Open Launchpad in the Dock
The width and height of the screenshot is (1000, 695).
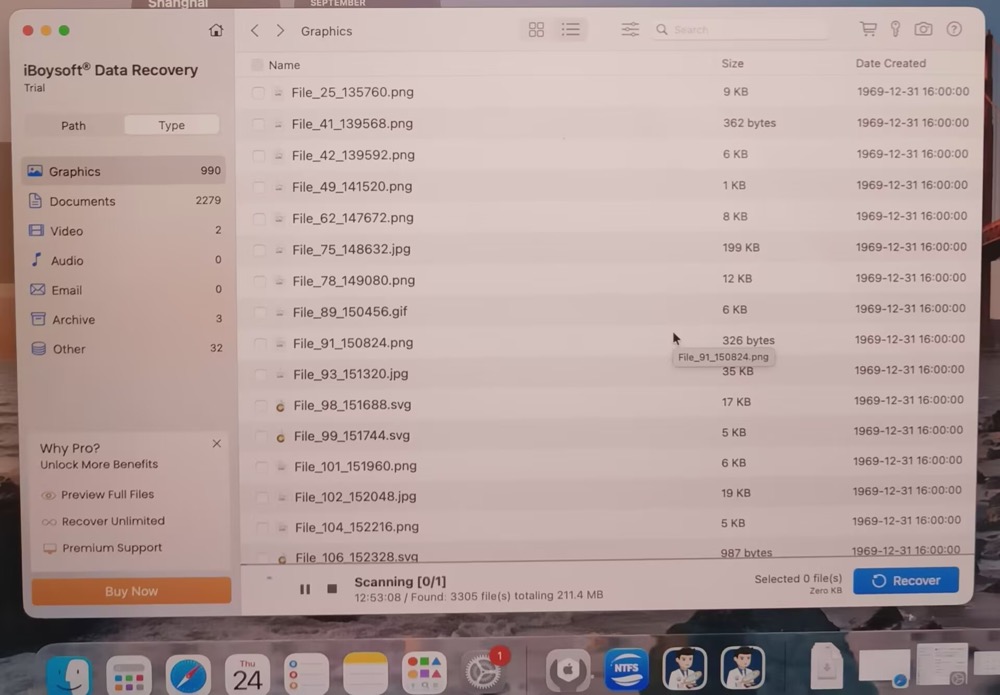(x=128, y=675)
